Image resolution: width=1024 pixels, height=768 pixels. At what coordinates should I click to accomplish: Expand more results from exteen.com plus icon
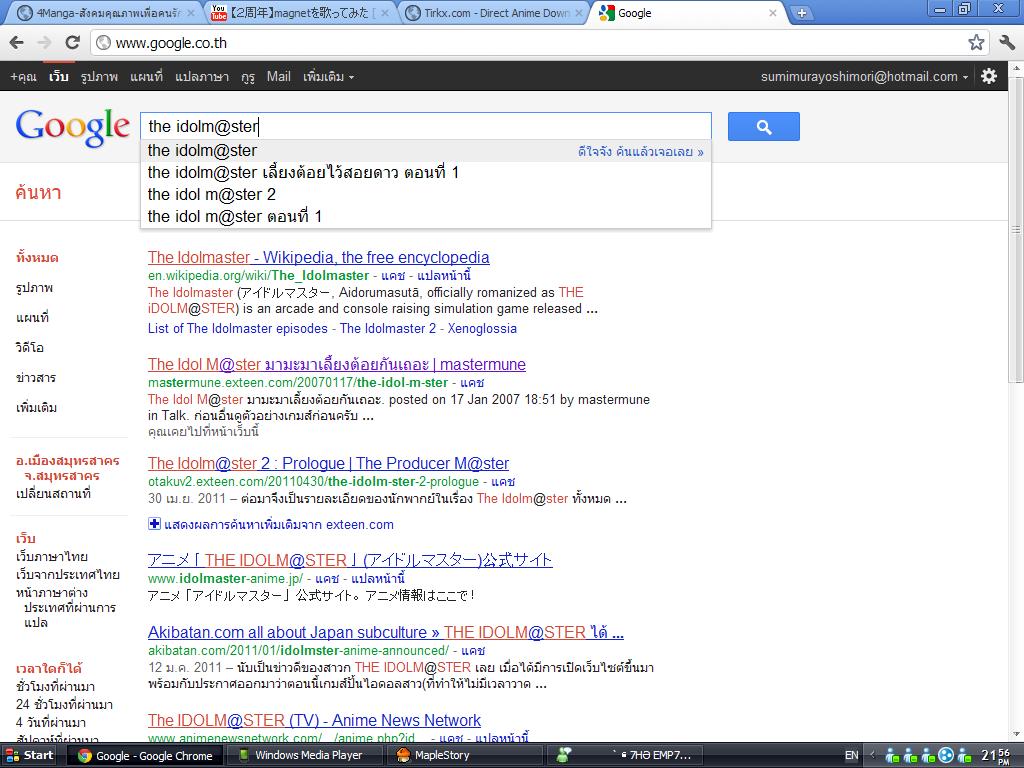tap(154, 524)
